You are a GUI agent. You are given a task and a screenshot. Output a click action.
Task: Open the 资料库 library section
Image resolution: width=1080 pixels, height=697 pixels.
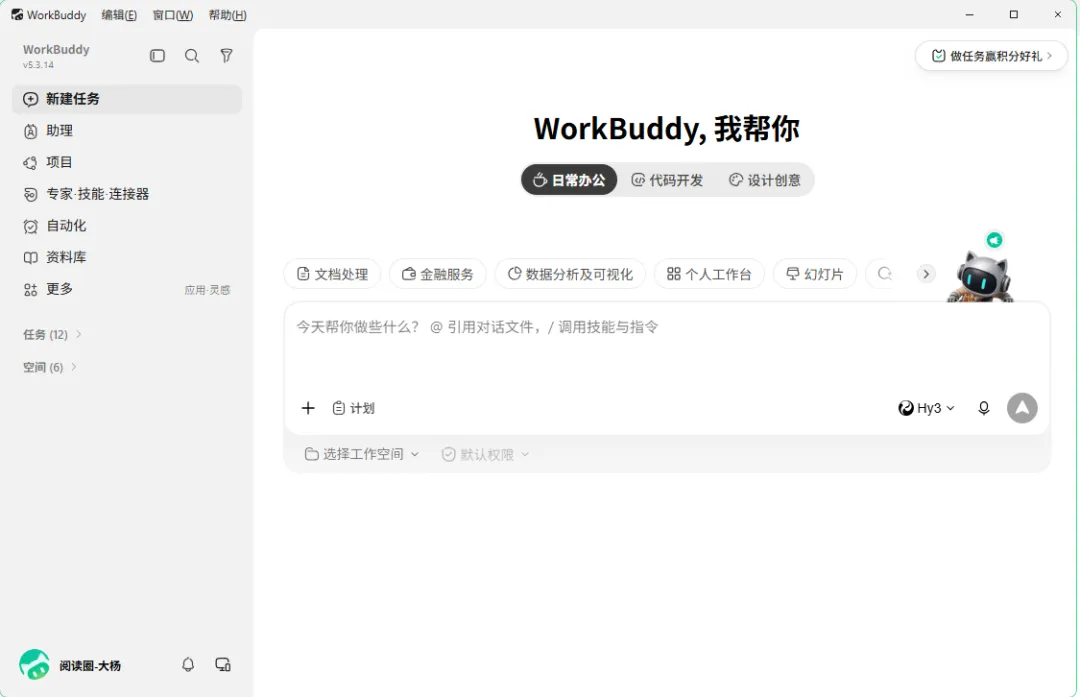tap(127, 258)
